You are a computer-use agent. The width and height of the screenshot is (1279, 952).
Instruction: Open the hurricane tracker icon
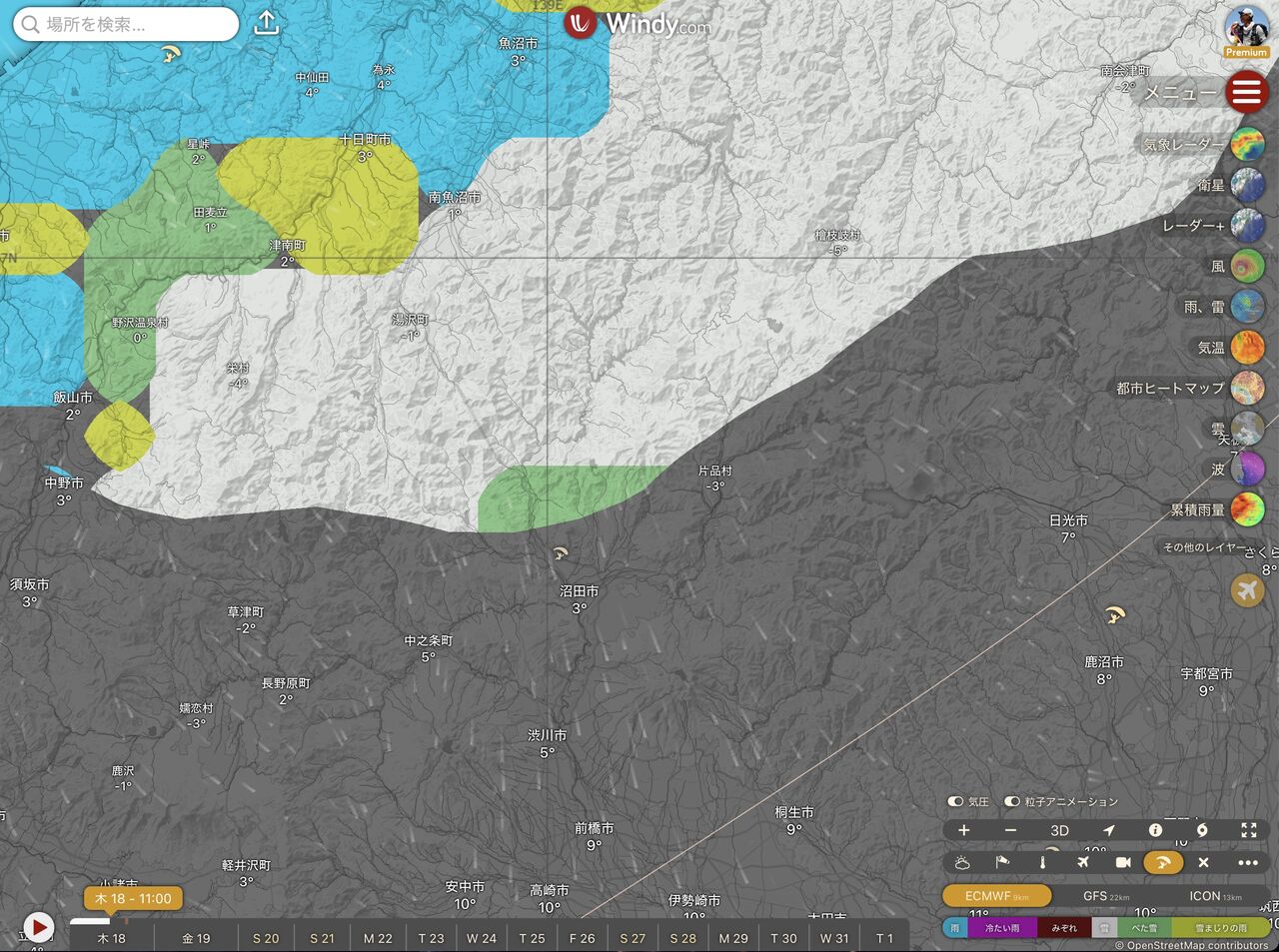(1202, 830)
